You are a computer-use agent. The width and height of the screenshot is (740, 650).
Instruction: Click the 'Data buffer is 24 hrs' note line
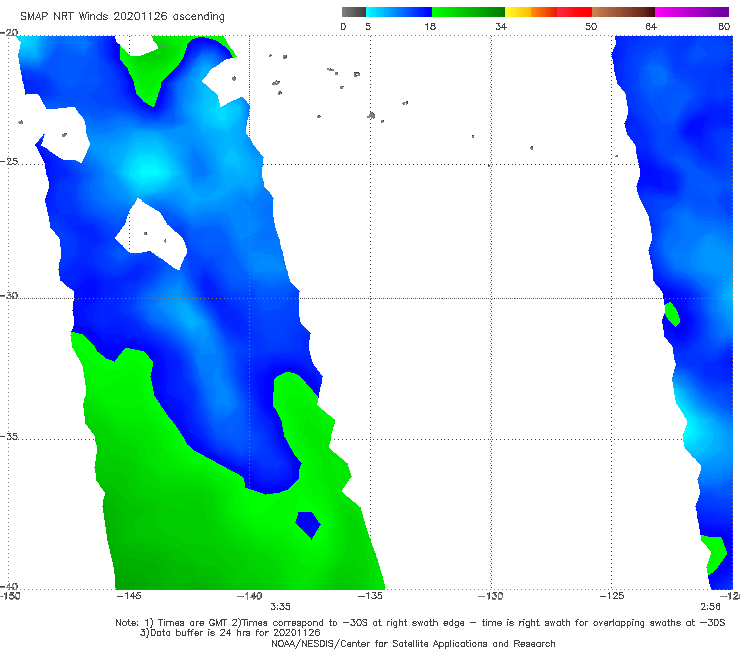pyautogui.click(x=230, y=633)
